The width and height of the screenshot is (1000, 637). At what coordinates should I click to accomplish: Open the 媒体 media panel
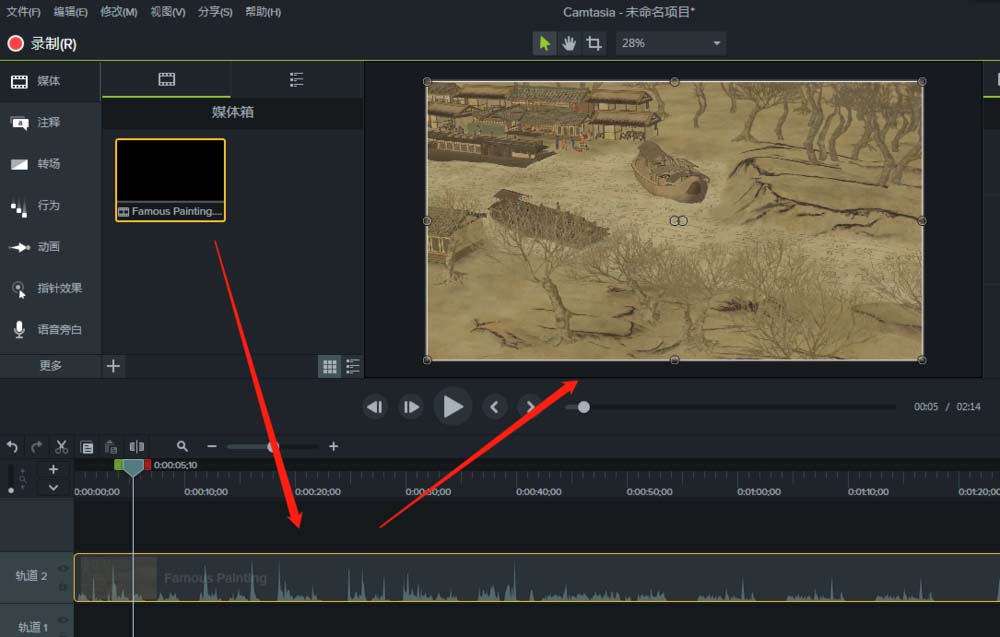(x=50, y=81)
